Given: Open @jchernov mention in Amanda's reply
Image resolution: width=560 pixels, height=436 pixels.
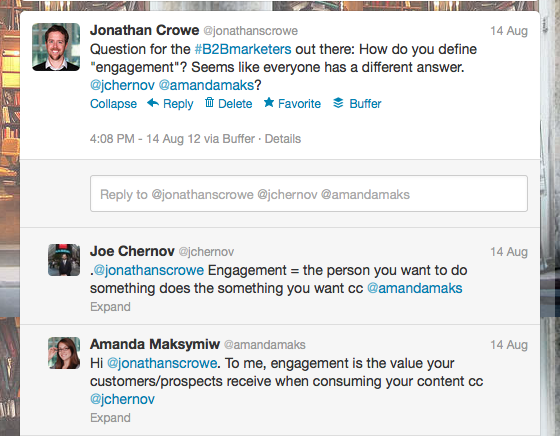Looking at the screenshot, I should pyautogui.click(x=122, y=399).
